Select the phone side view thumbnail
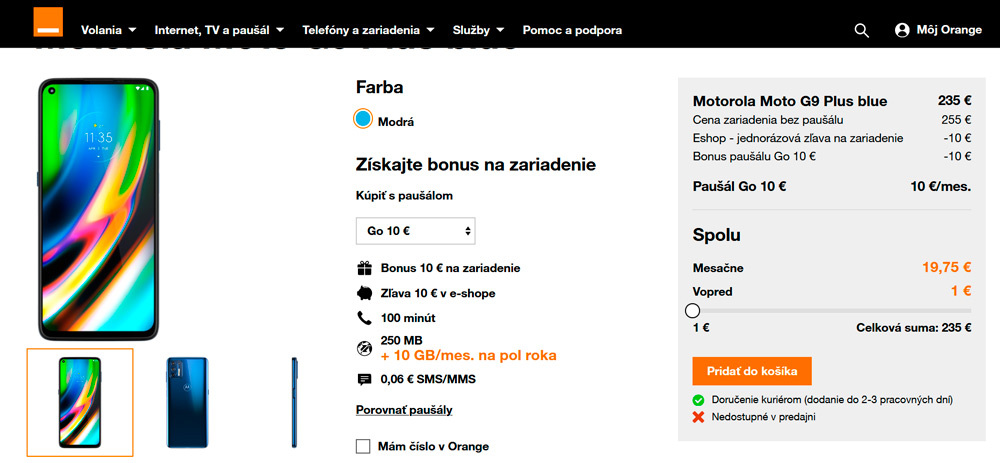The height and width of the screenshot is (463, 1000). coord(294,402)
